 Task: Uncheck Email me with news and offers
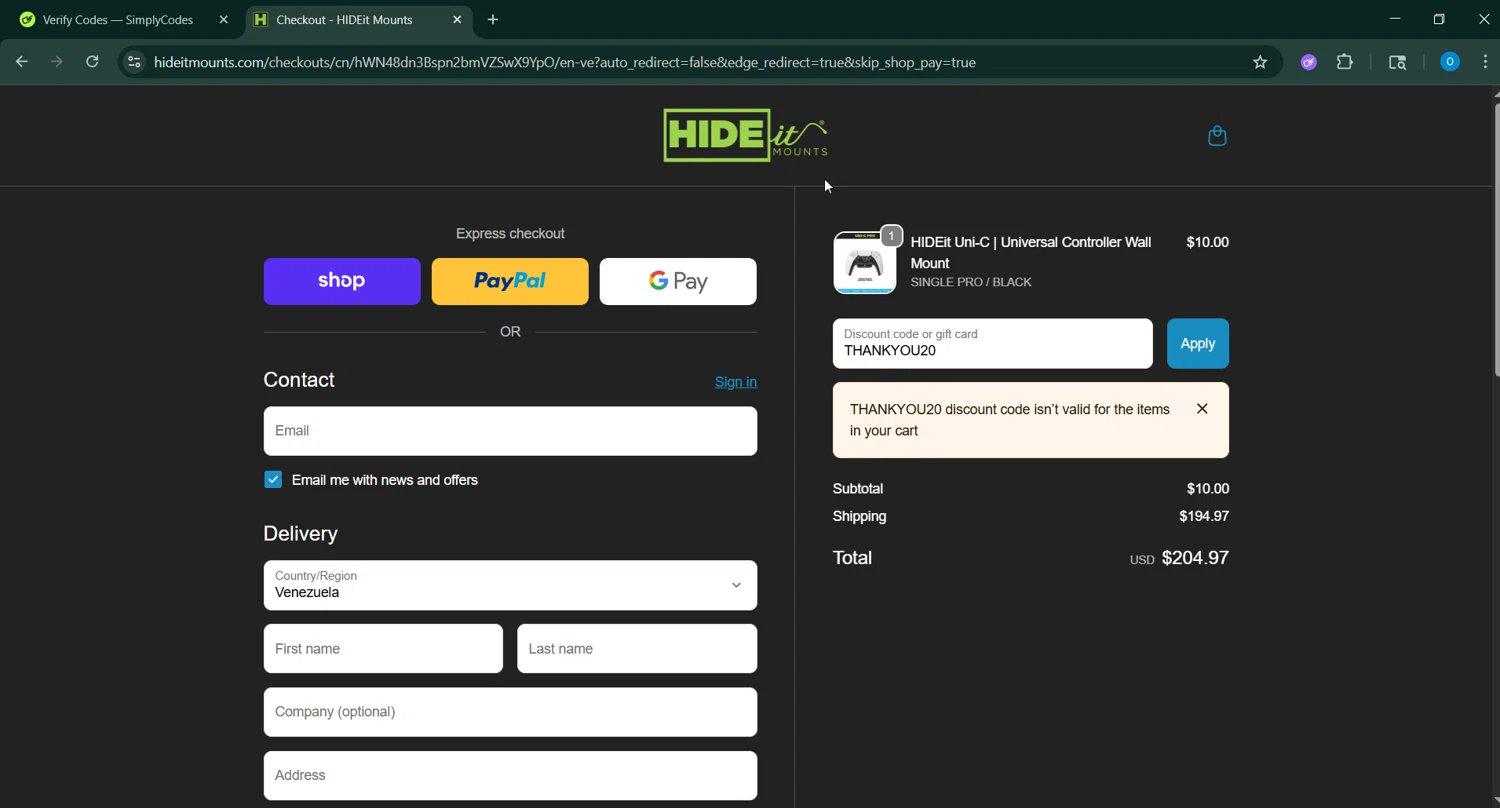pyautogui.click(x=273, y=480)
